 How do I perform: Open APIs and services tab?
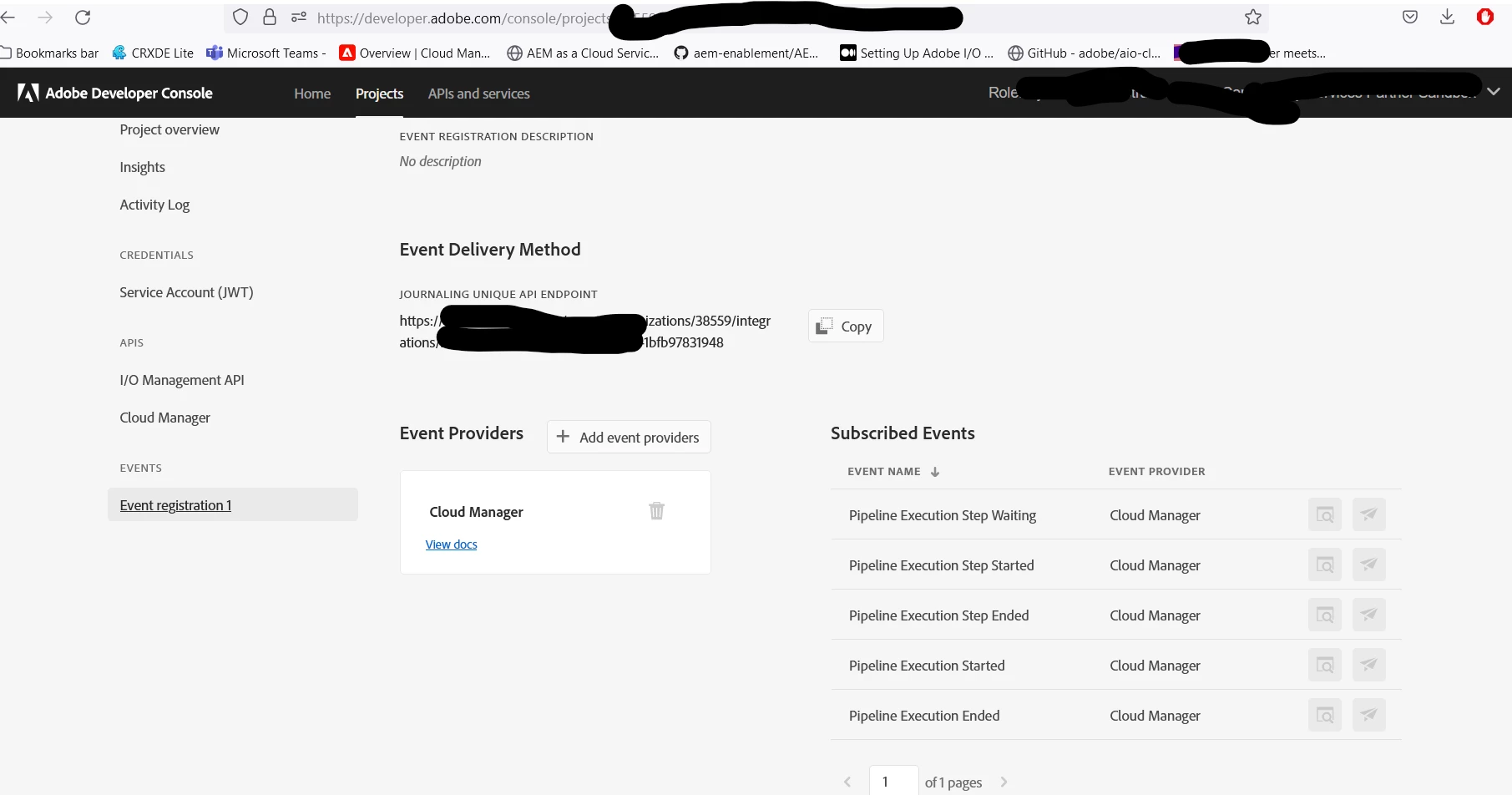[479, 94]
